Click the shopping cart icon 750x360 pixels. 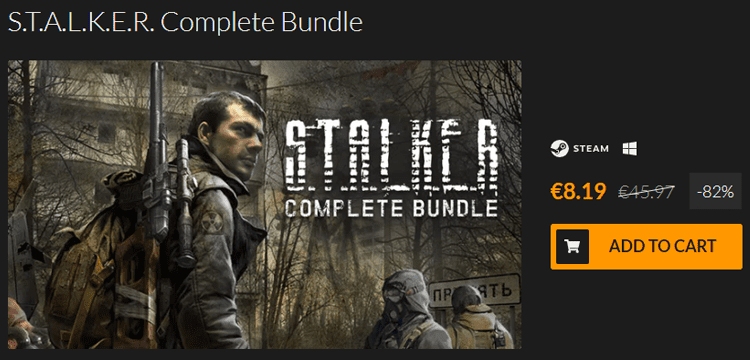(572, 247)
